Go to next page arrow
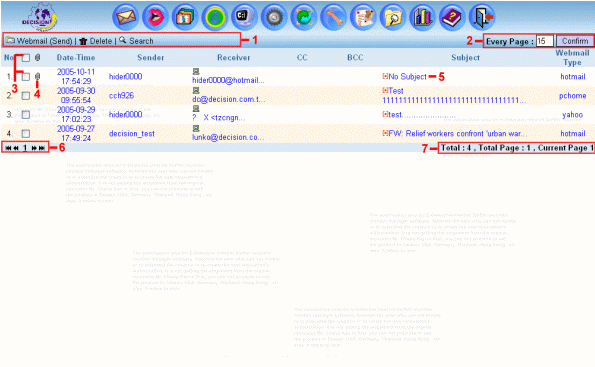This screenshot has width=595, height=367. (x=34, y=148)
